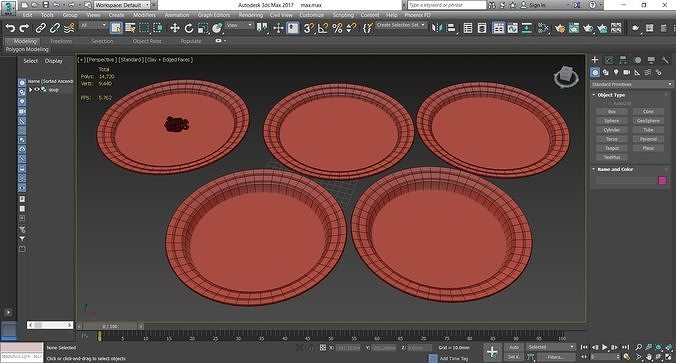Open Select by Name dialog icon
This screenshot has width=676, height=363.
[x=130, y=28]
